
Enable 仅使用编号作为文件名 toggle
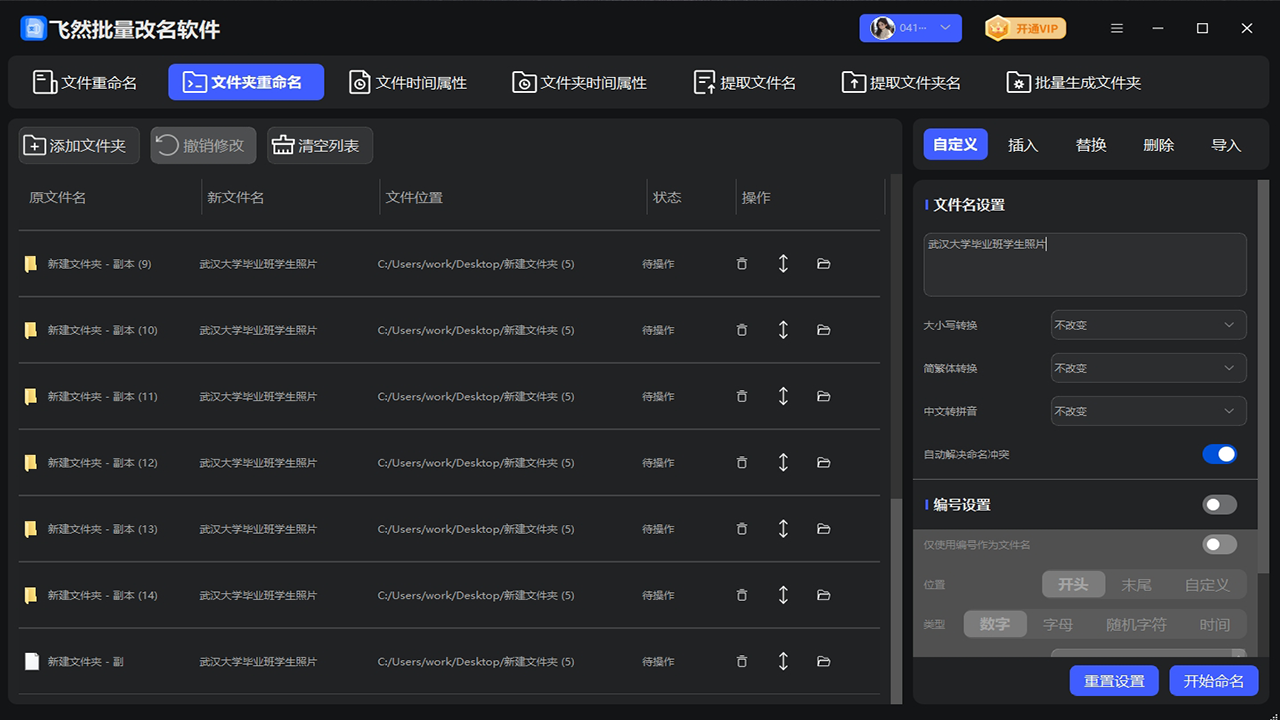(1219, 543)
